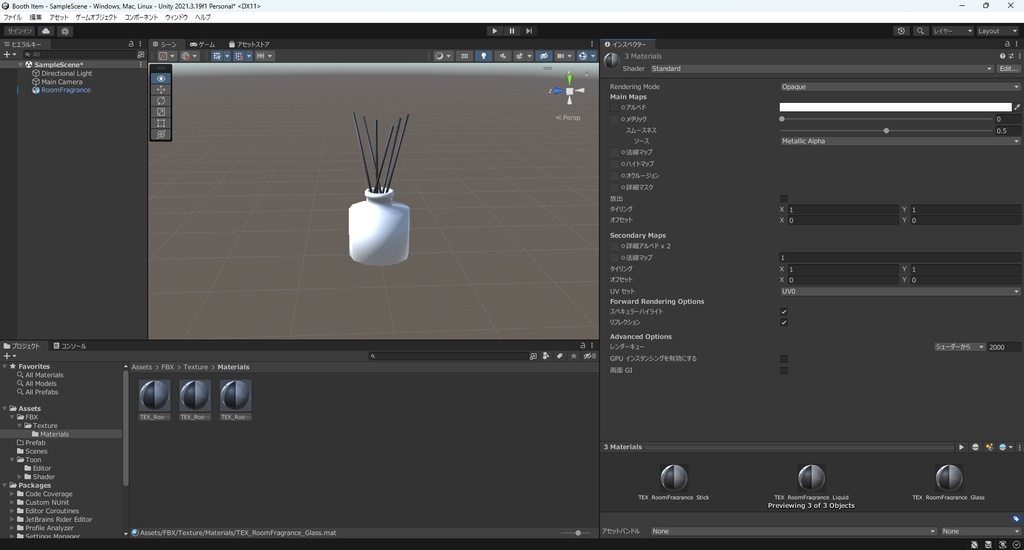Click the Play button
This screenshot has width=1024, height=550.
494,31
